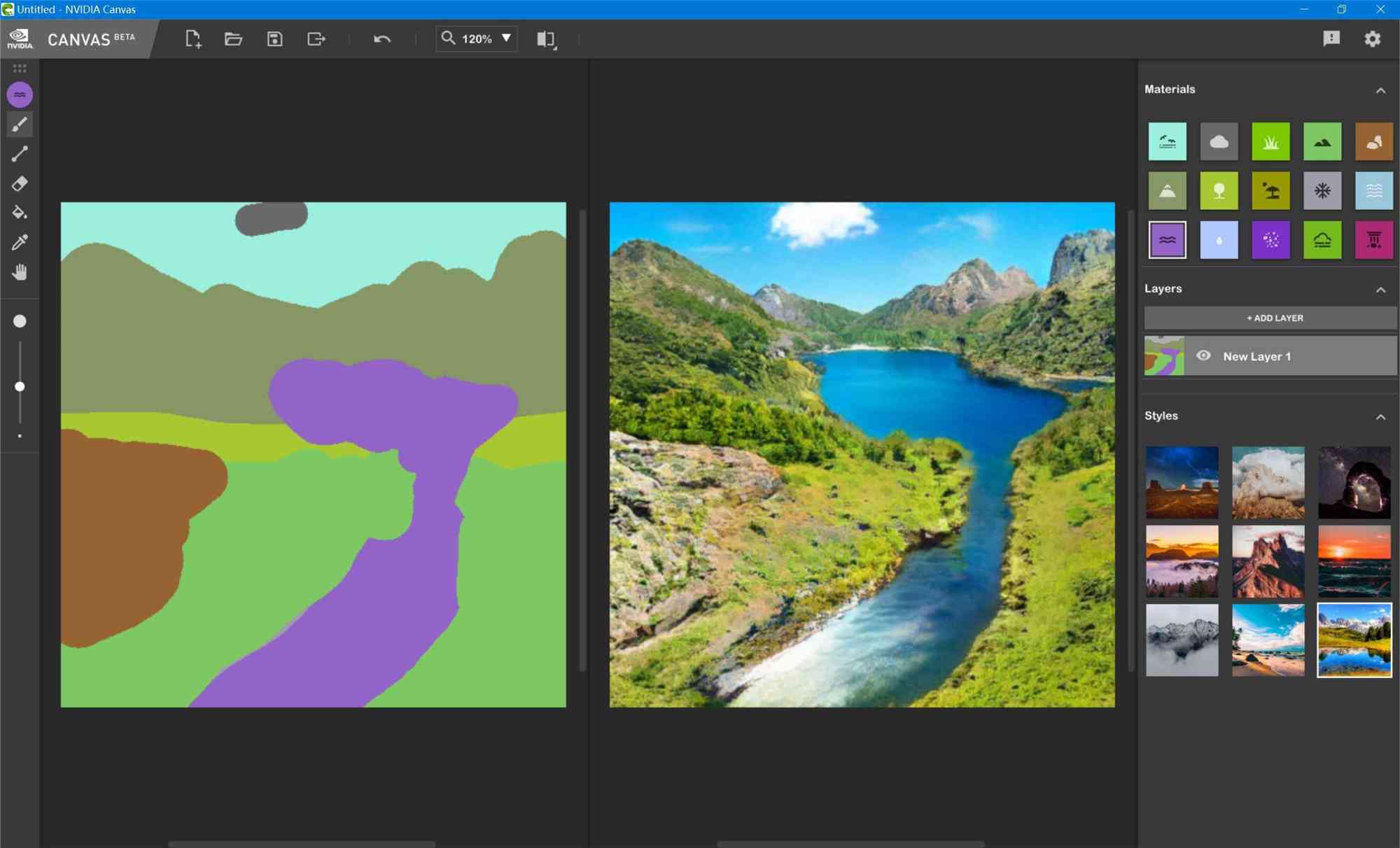1400x848 pixels.
Task: Click the Toggle split view button
Action: (545, 38)
